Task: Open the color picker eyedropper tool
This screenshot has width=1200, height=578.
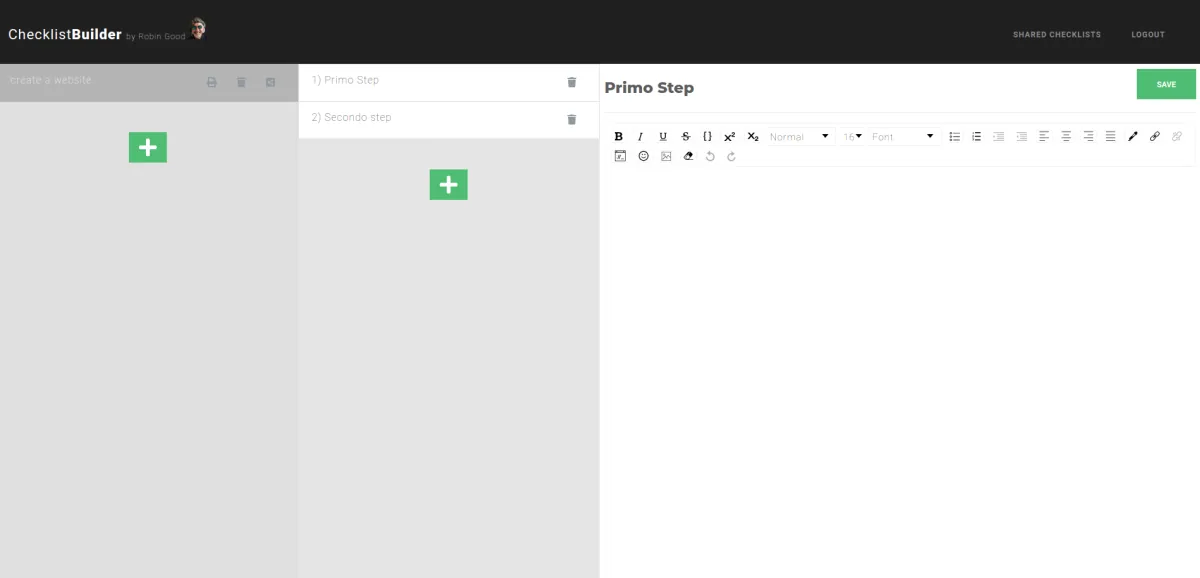Action: (x=1133, y=136)
